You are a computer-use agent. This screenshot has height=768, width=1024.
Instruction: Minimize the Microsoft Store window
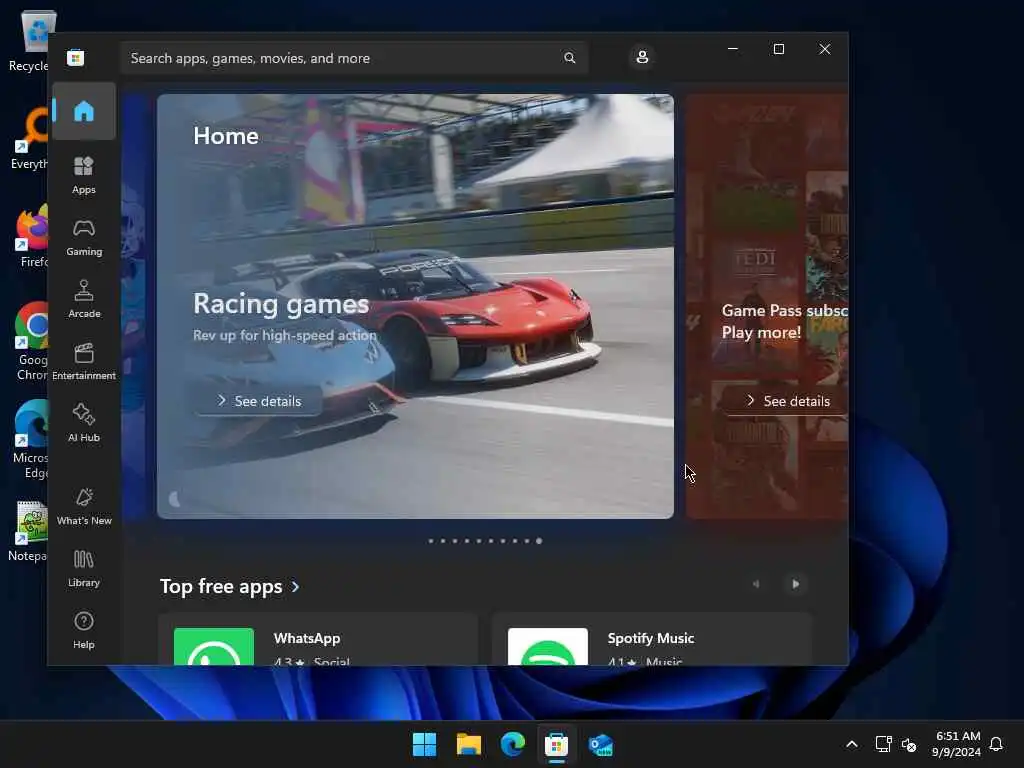point(733,49)
